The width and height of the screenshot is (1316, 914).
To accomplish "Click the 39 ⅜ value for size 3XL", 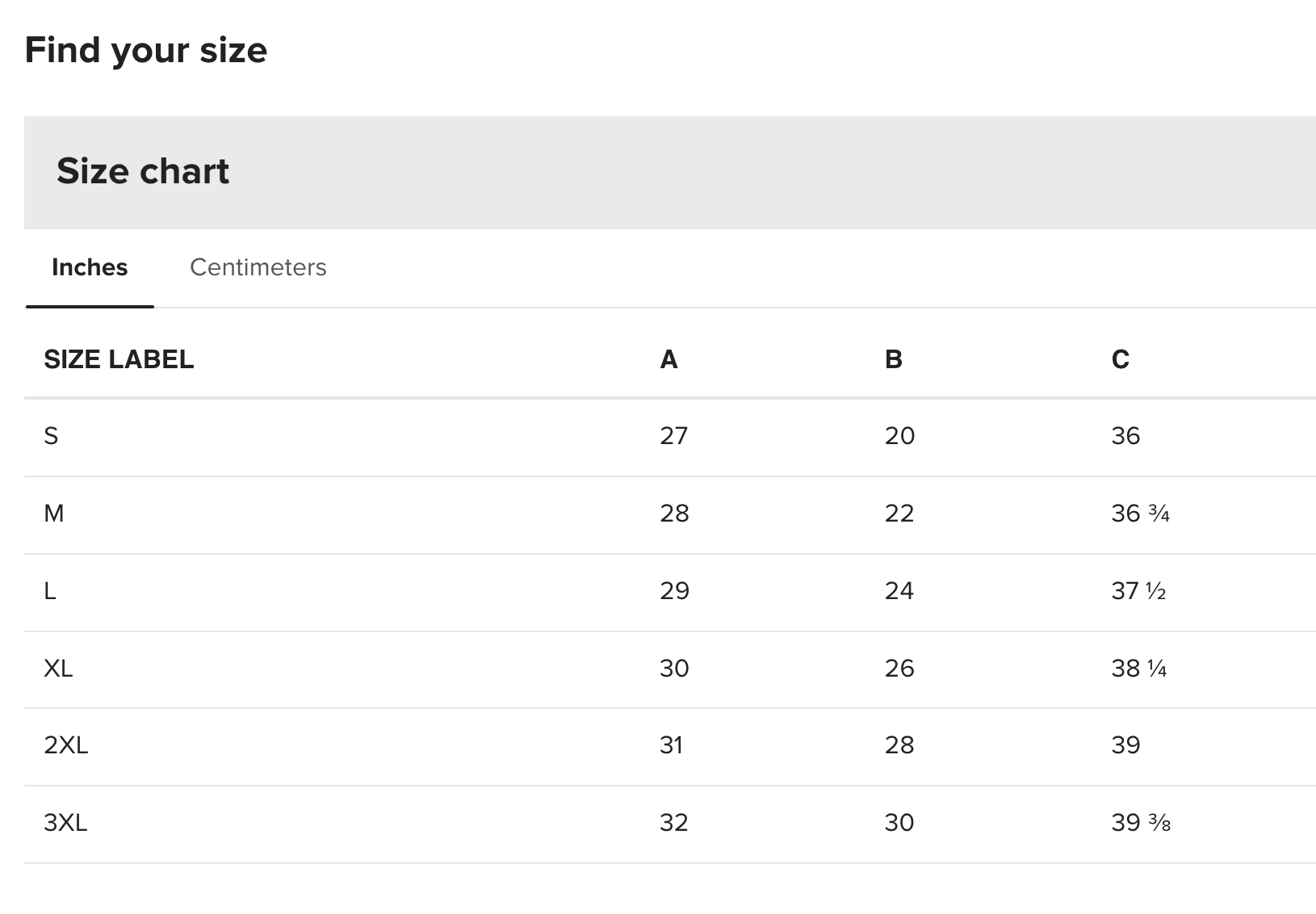I will 1141,823.
